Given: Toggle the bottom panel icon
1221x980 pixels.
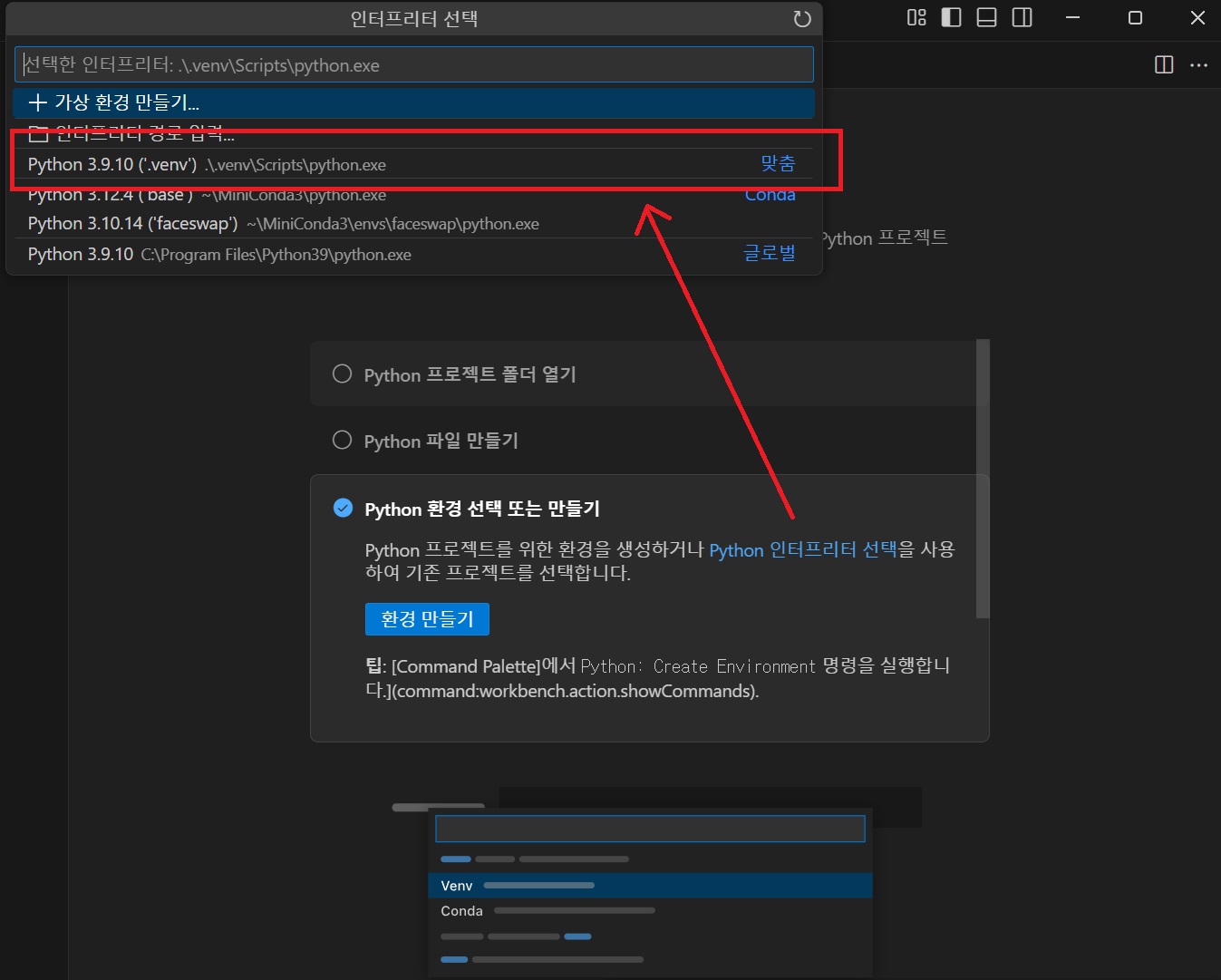Looking at the screenshot, I should point(986,17).
